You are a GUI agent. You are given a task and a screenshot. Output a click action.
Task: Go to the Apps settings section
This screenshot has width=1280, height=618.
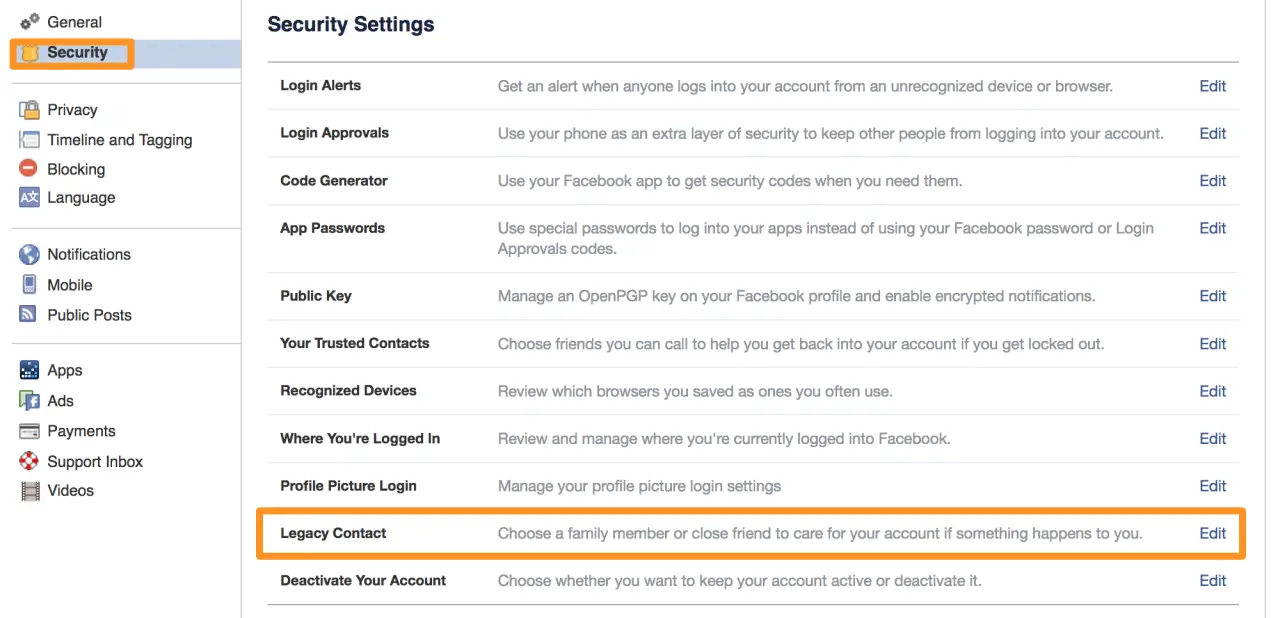pyautogui.click(x=64, y=371)
